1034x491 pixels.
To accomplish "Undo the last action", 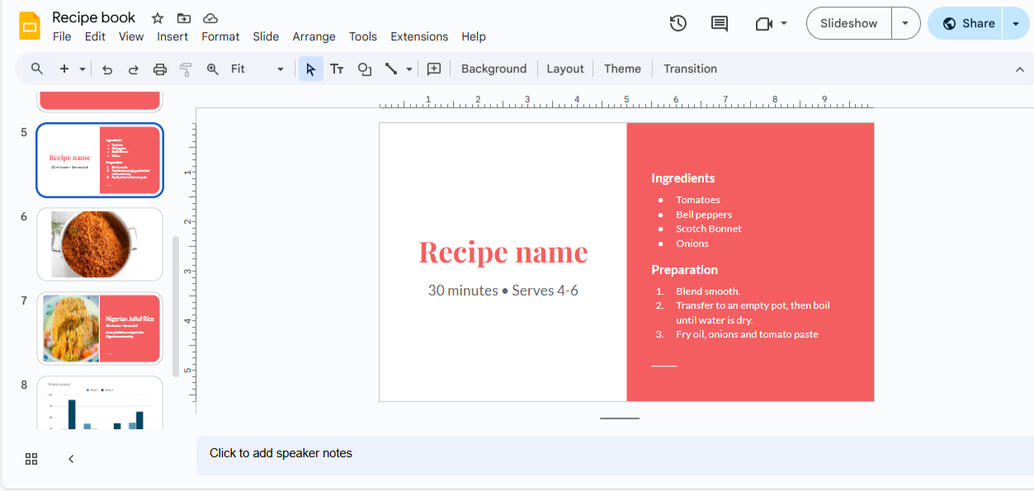I will pos(107,69).
